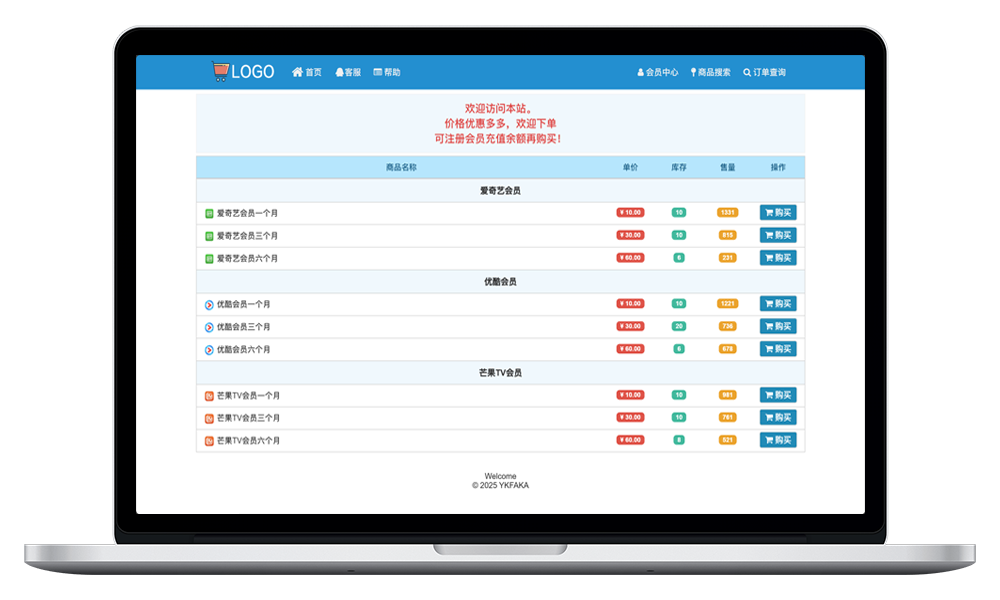Open the 客服 customer service menu
Screen dimensions: 1000x600
coord(348,72)
